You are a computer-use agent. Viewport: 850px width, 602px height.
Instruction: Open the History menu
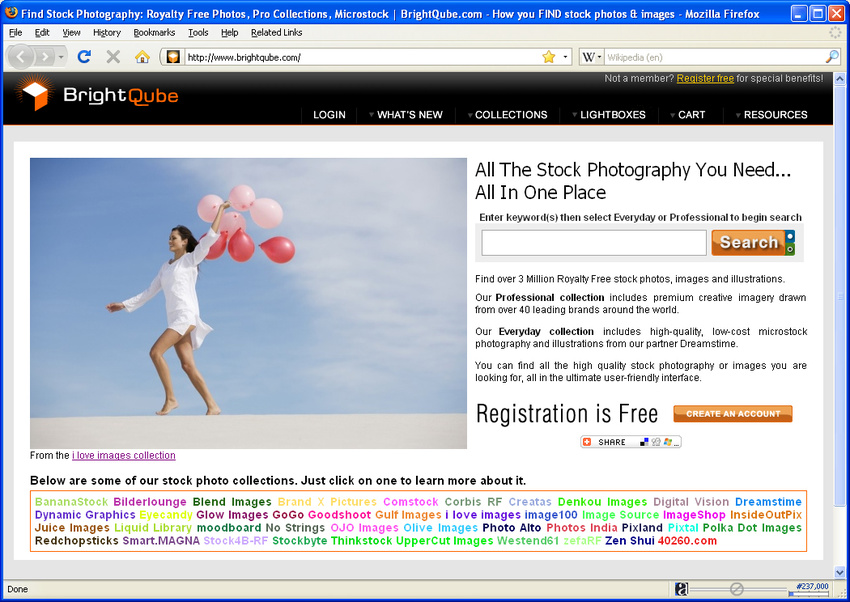click(107, 33)
